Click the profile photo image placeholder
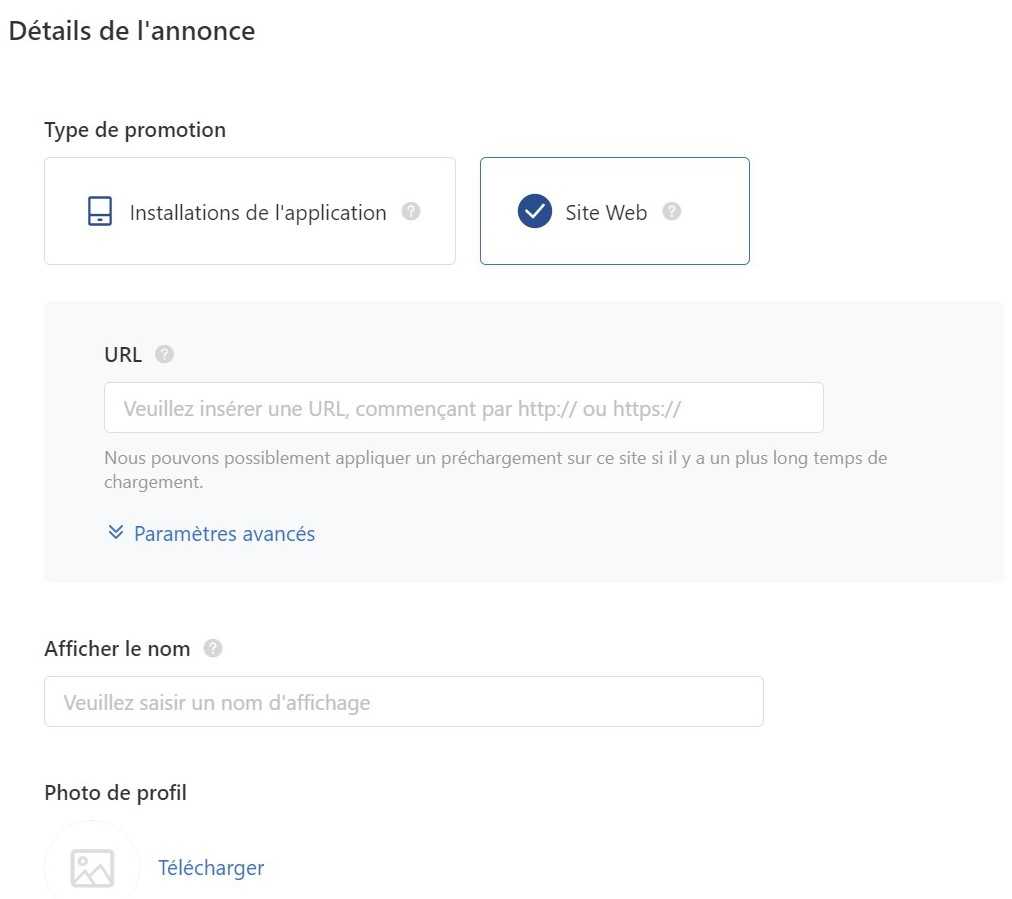This screenshot has width=1012, height=899. pyautogui.click(x=92, y=868)
